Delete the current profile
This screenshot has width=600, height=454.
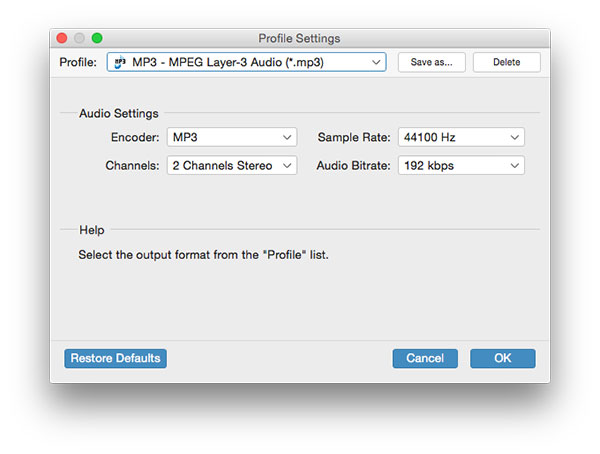tap(507, 62)
